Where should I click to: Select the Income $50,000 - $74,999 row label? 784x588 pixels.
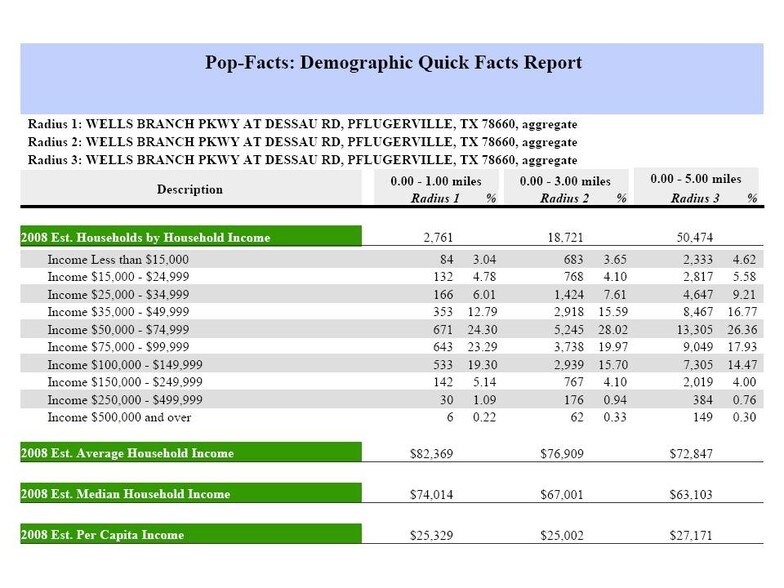(x=125, y=329)
